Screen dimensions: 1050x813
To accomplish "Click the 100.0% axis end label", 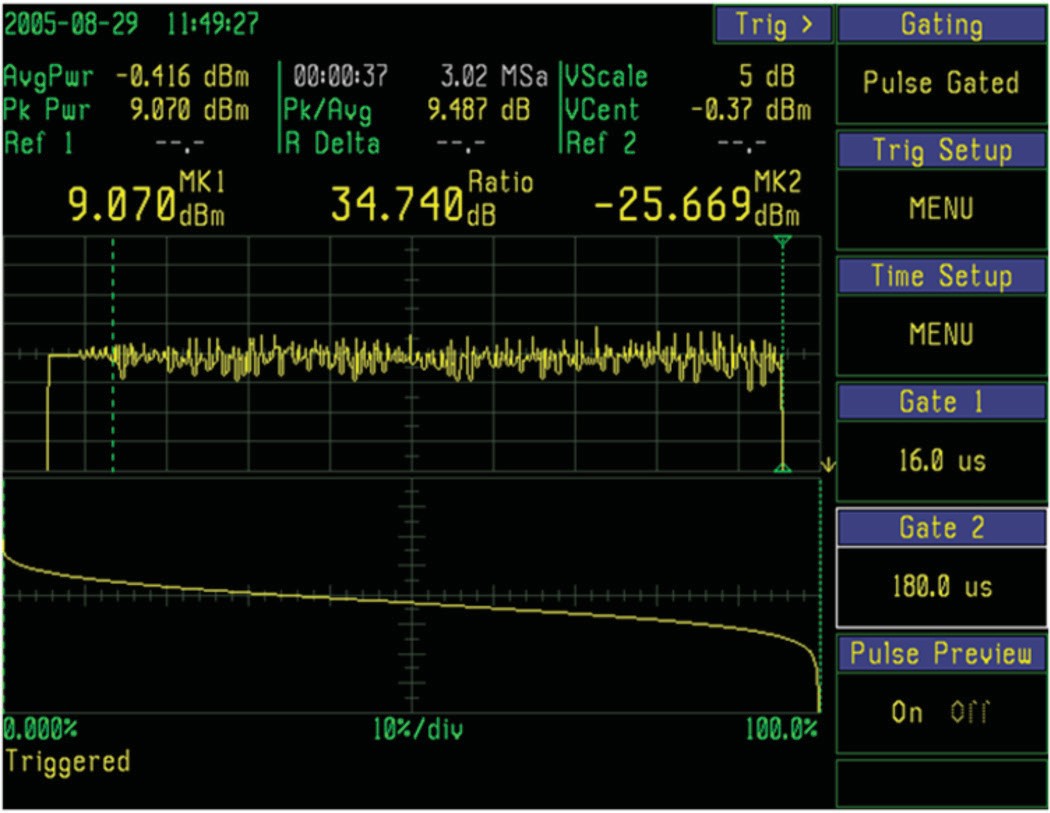I will point(781,728).
